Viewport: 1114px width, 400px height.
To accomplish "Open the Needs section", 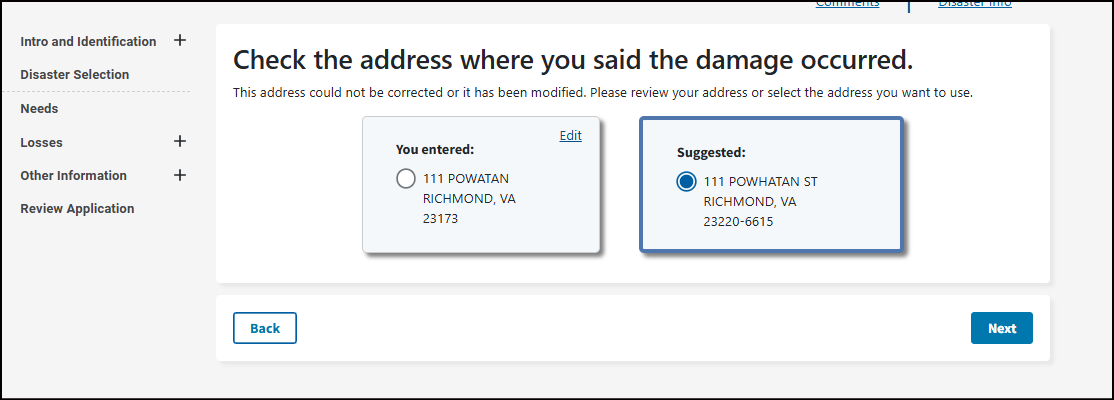I will click(39, 109).
